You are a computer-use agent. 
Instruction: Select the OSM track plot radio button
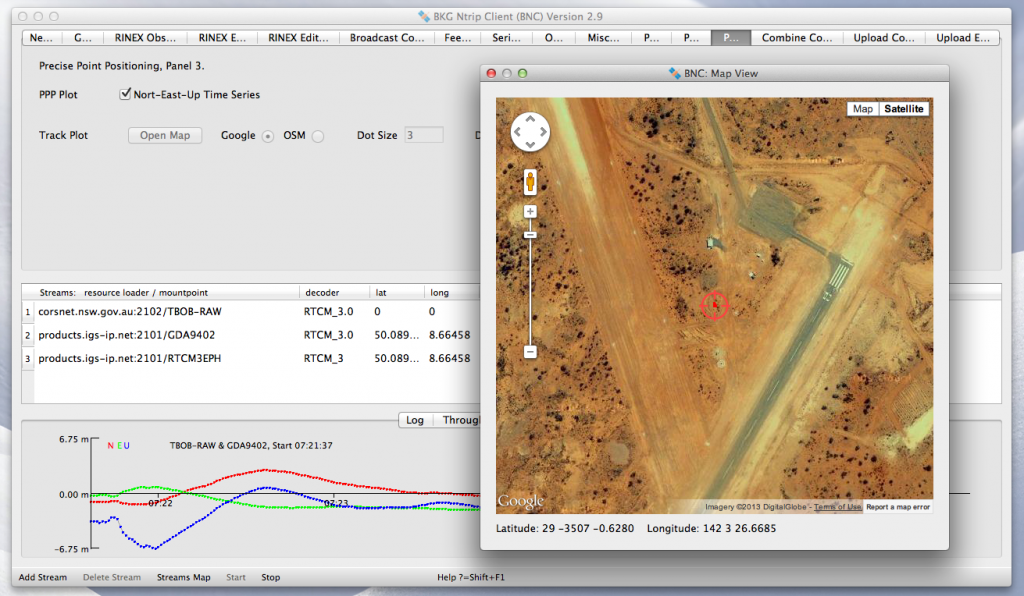[318, 136]
